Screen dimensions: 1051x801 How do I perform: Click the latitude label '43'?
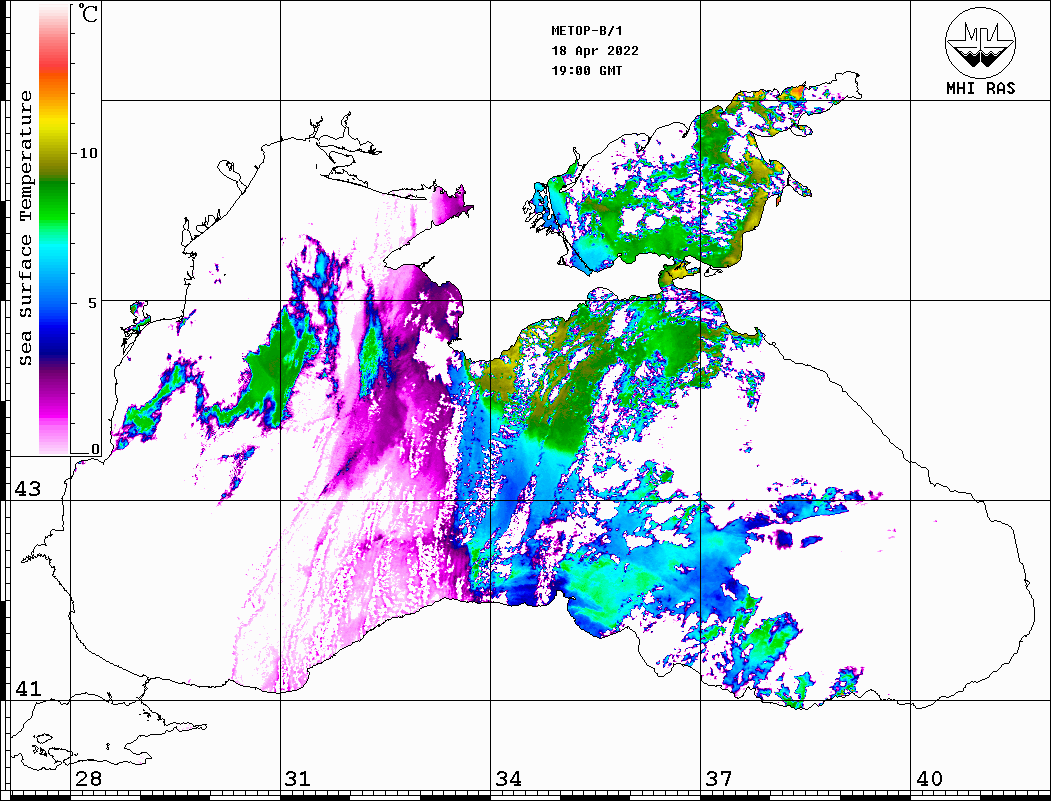28,489
